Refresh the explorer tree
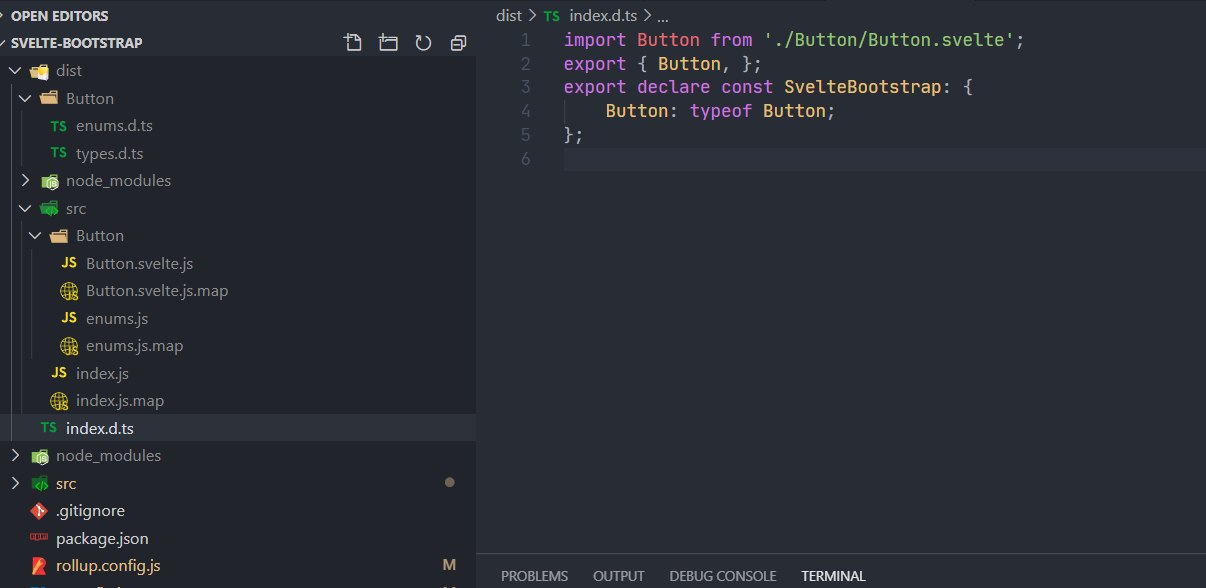This screenshot has width=1206, height=588. (423, 43)
